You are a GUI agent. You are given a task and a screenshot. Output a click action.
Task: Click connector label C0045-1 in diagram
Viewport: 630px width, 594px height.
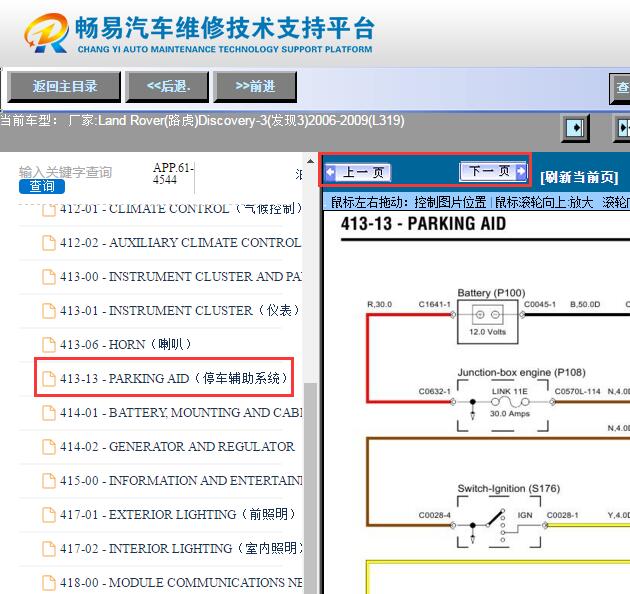tap(540, 304)
